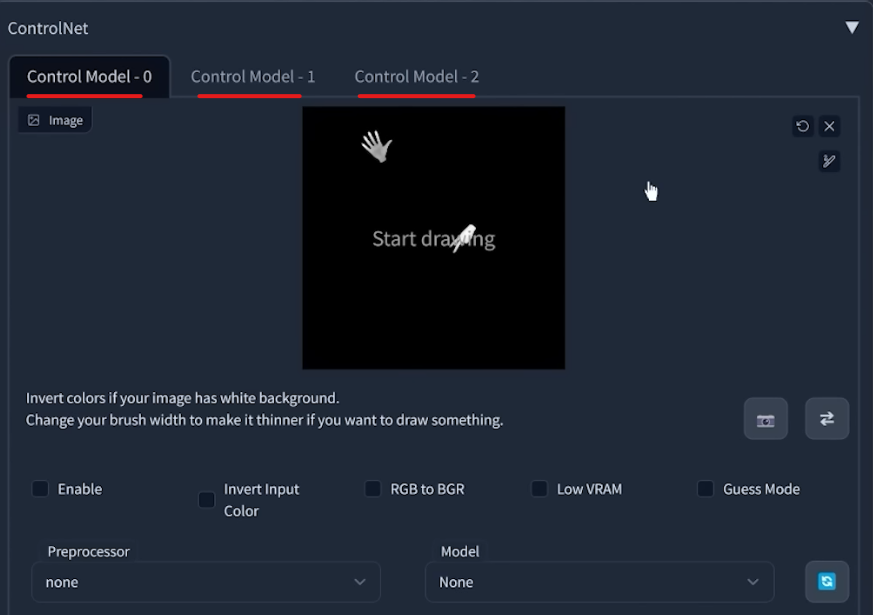873x615 pixels.
Task: Open the Model dropdown
Action: point(600,582)
